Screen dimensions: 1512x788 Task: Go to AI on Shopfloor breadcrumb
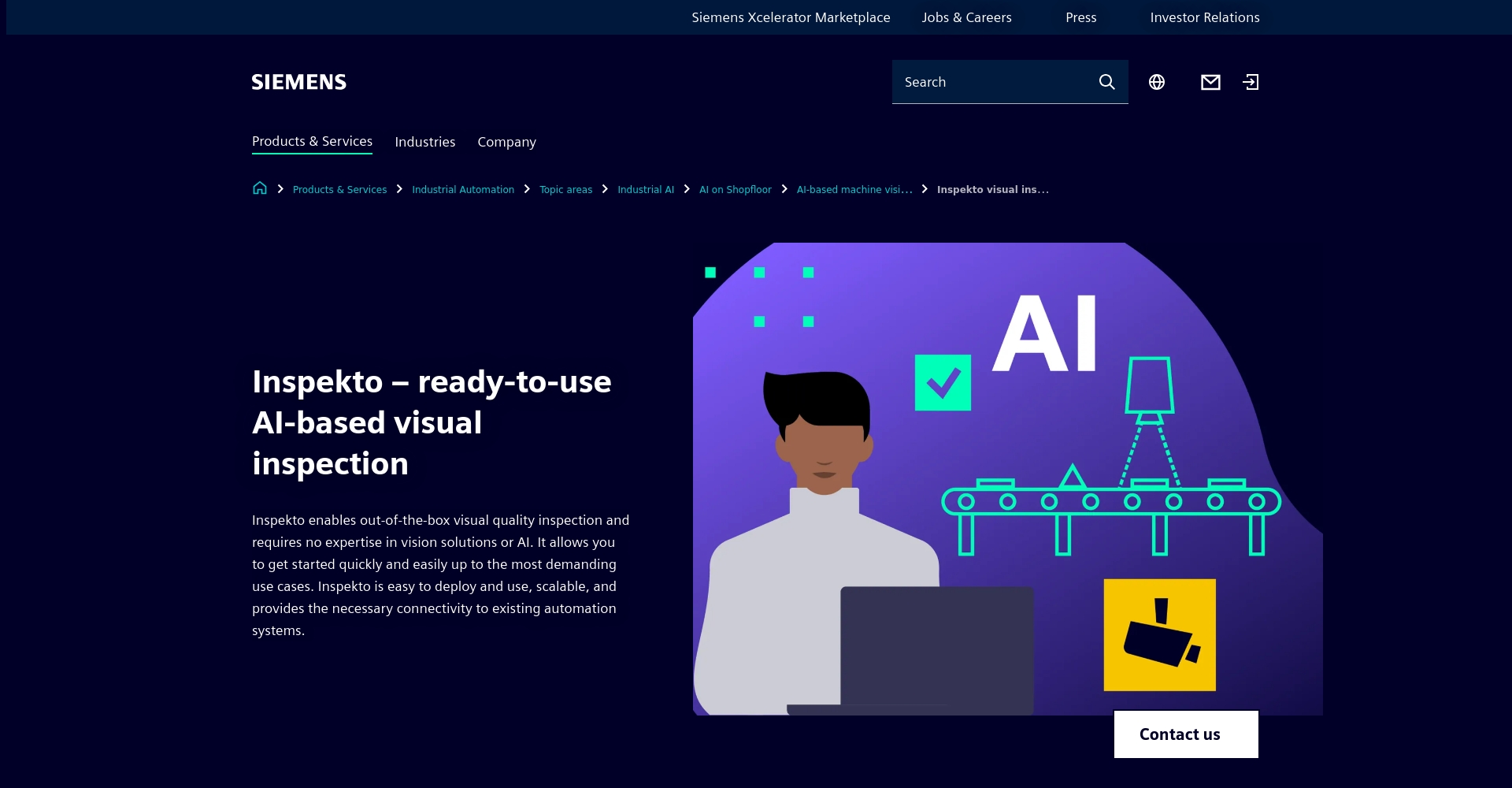736,189
